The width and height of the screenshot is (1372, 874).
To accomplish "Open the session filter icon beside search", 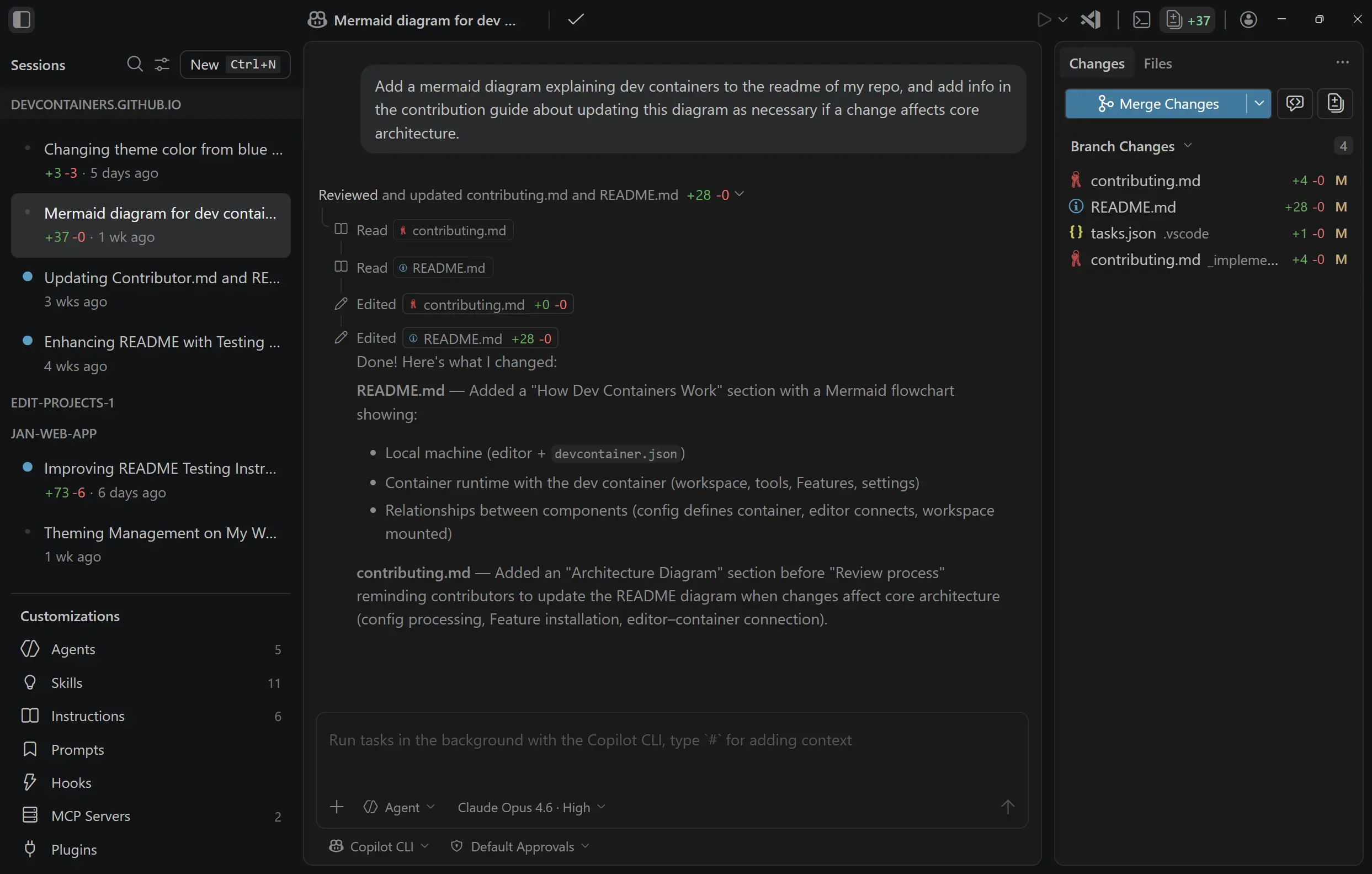I will 162,64.
